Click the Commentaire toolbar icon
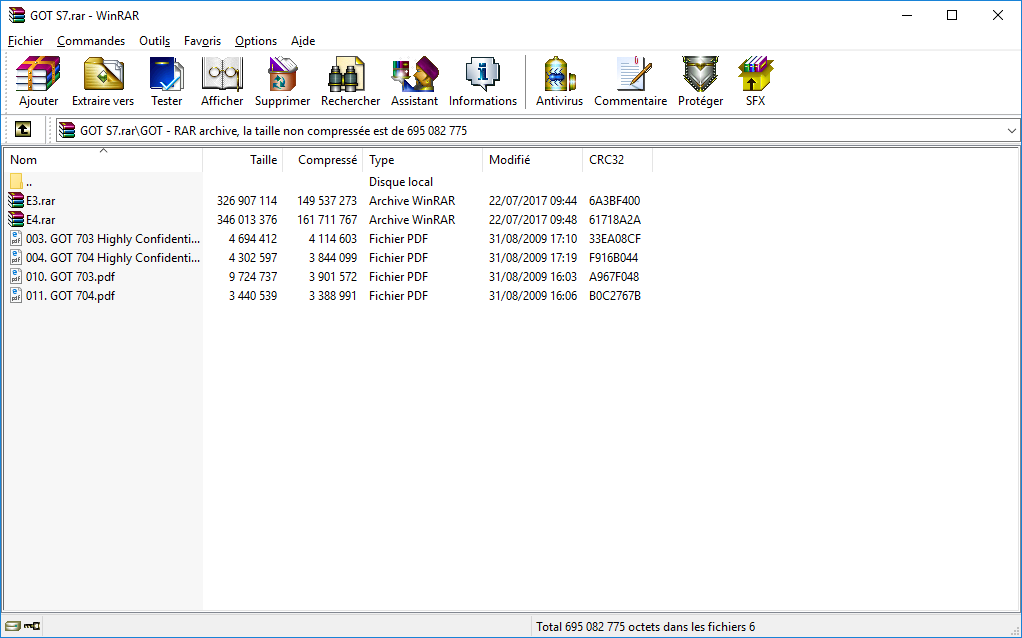 click(x=633, y=74)
